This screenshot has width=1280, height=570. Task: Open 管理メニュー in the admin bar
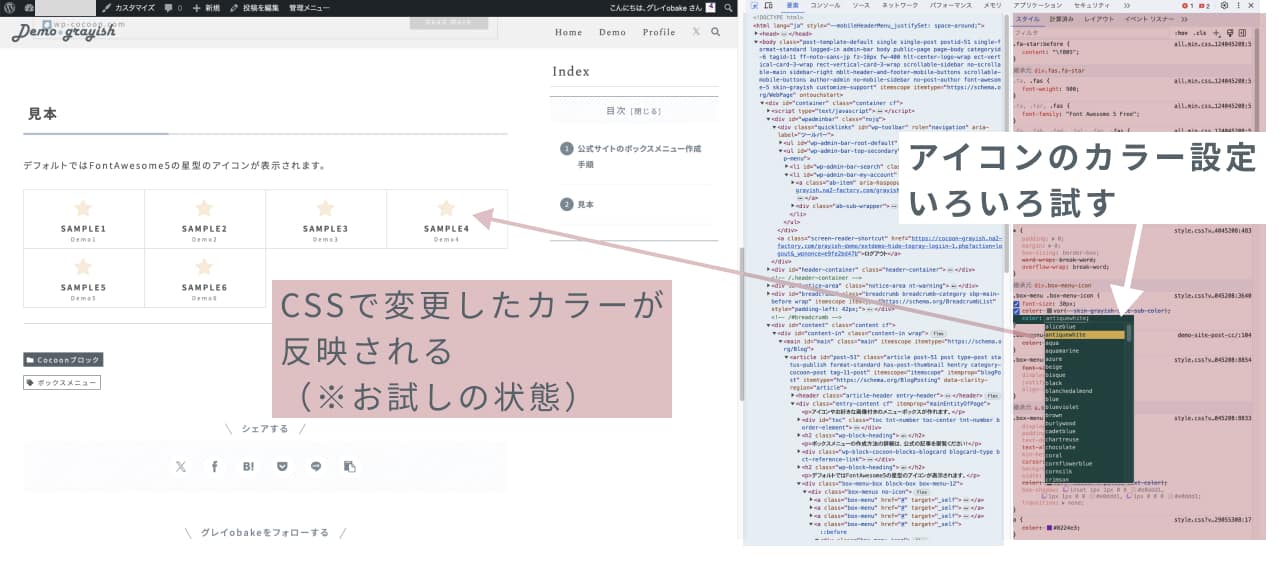[x=309, y=7]
